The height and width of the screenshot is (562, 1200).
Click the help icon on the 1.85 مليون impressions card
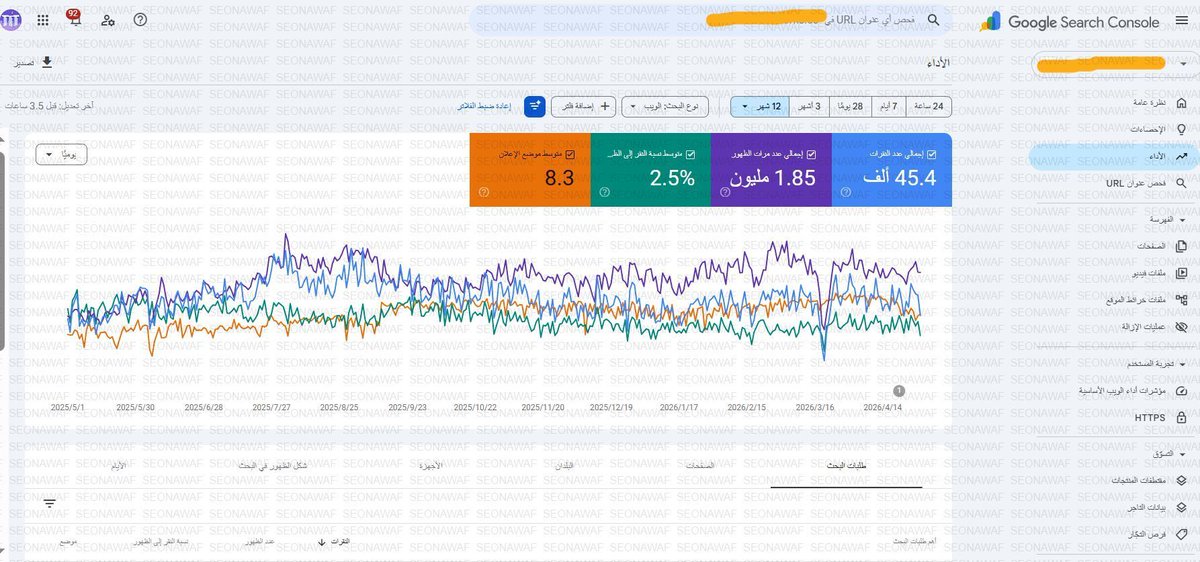(x=725, y=192)
